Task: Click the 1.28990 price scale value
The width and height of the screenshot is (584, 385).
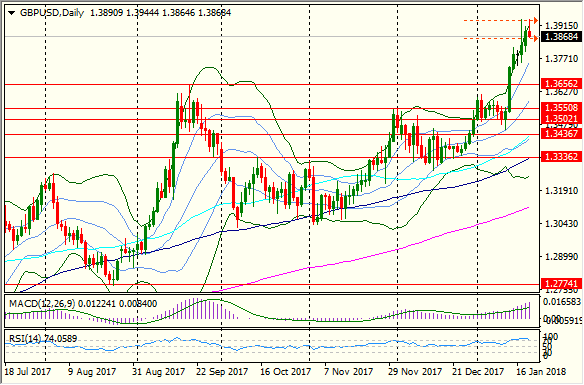Action: (562, 257)
